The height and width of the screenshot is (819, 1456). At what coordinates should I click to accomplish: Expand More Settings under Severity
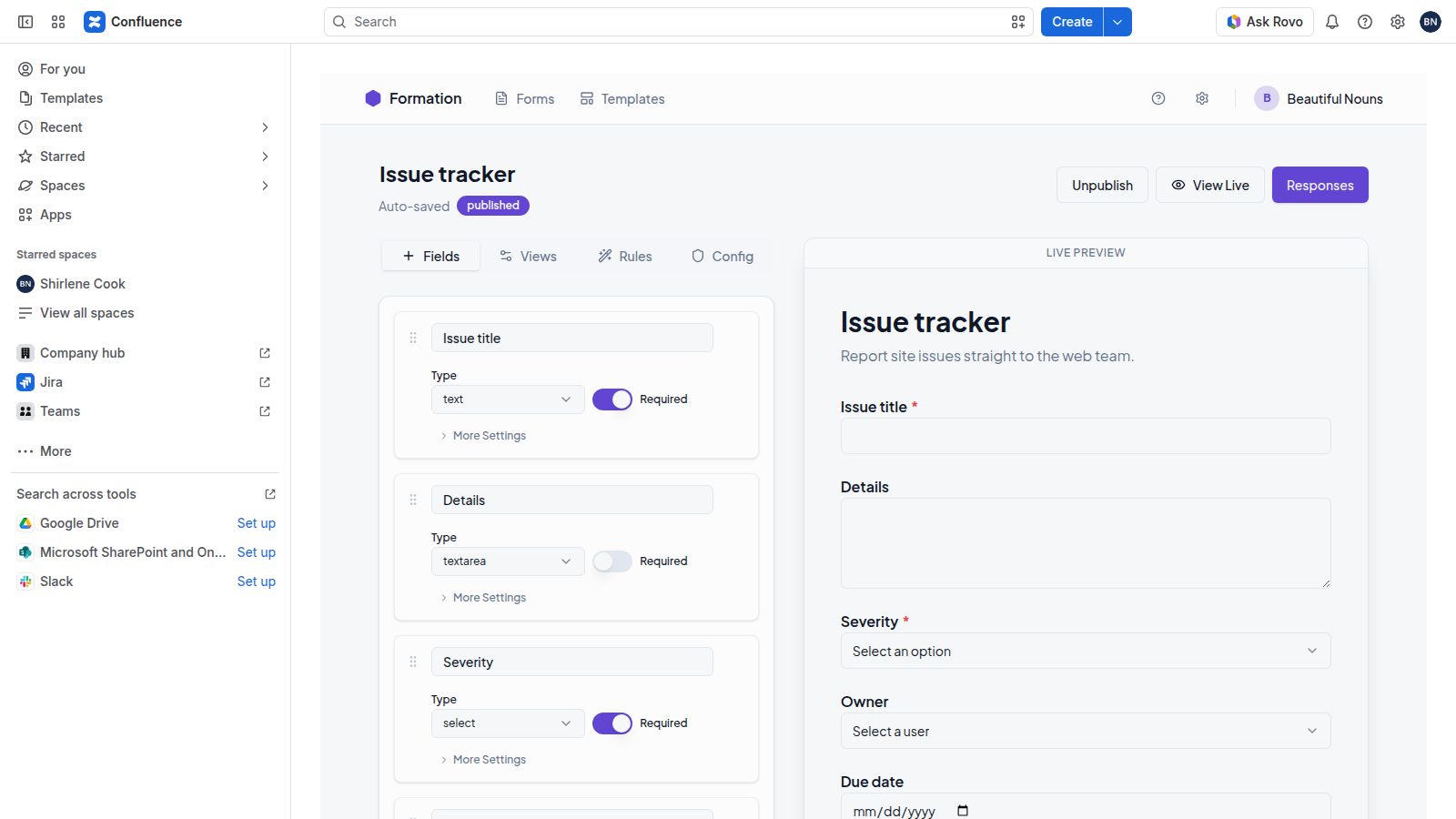483,760
